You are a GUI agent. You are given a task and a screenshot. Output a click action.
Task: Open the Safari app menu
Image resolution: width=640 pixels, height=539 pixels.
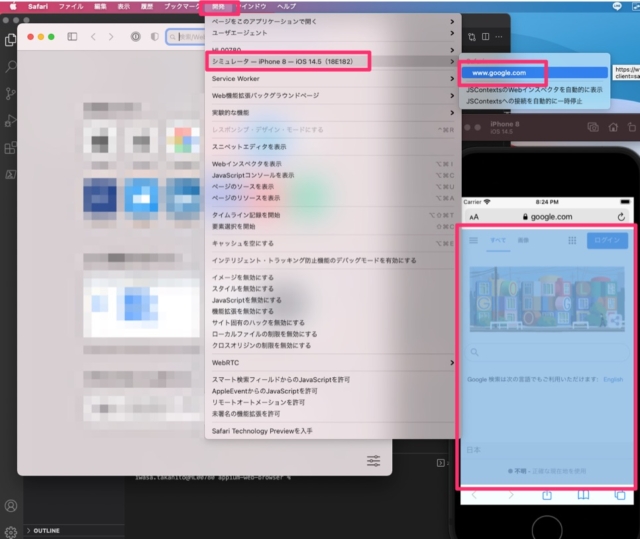click(38, 6)
